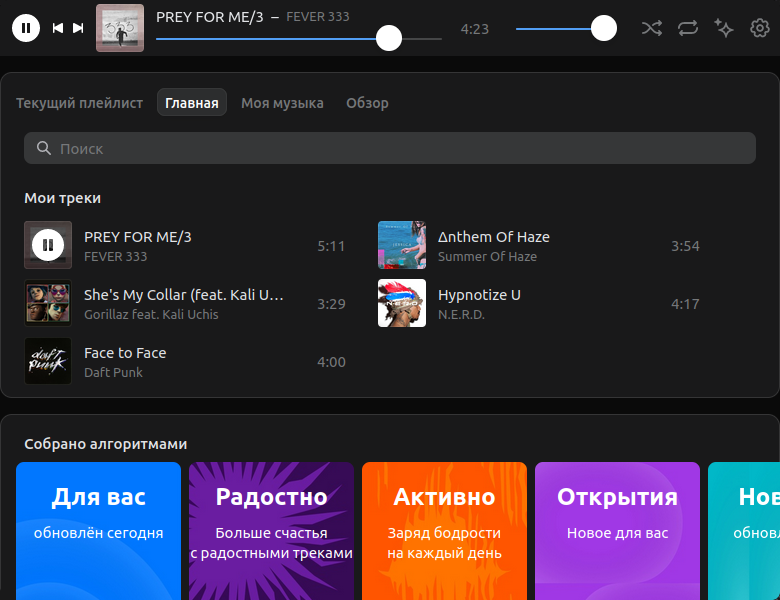Skip to the next track
The height and width of the screenshot is (600, 780).
coord(78,28)
